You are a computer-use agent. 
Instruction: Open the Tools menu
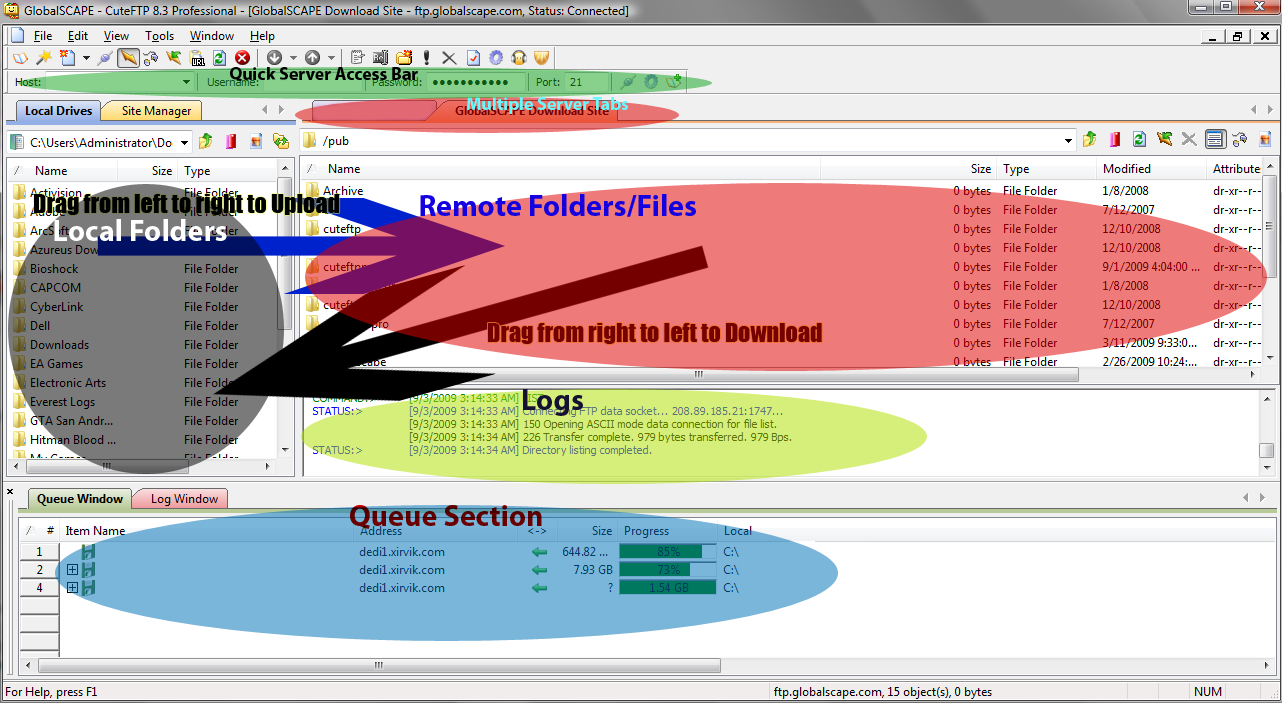pyautogui.click(x=159, y=36)
